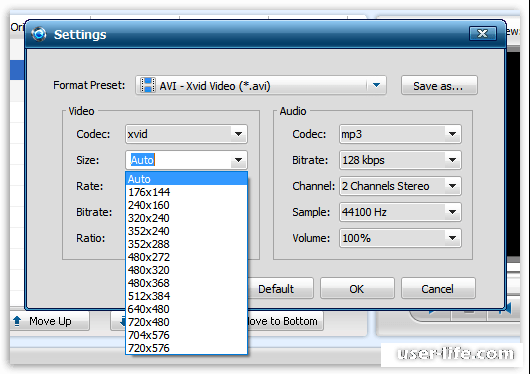Open the Volume 100% dropdown
The image size is (530, 374).
453,238
